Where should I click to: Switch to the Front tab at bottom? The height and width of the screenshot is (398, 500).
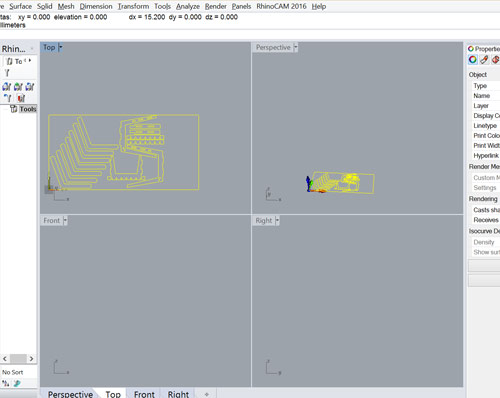tap(144, 394)
